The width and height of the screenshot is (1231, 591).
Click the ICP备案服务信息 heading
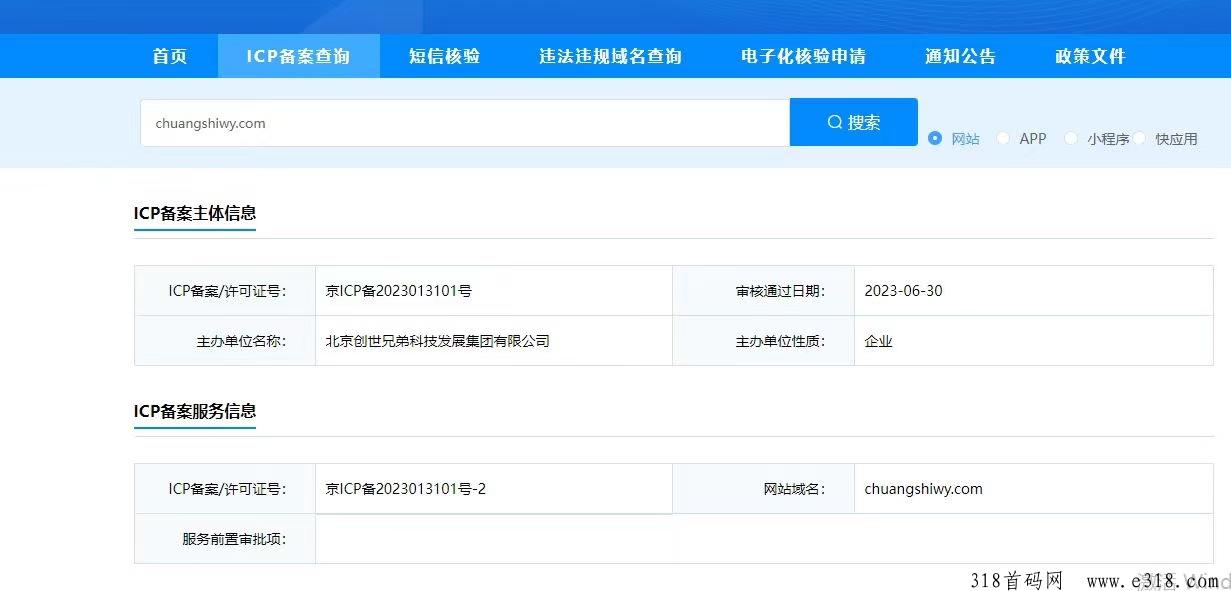point(195,411)
